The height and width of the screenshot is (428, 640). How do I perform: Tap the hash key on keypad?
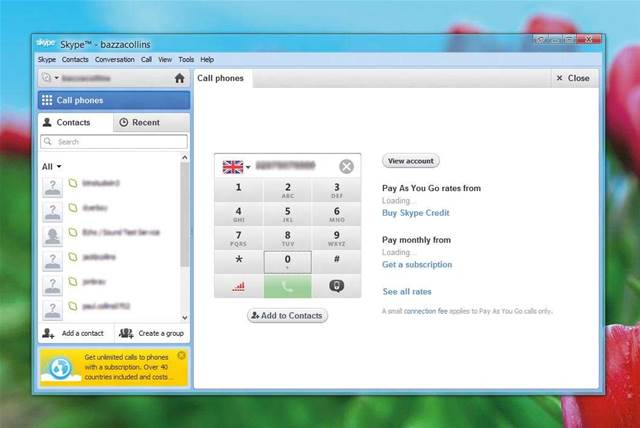click(337, 262)
